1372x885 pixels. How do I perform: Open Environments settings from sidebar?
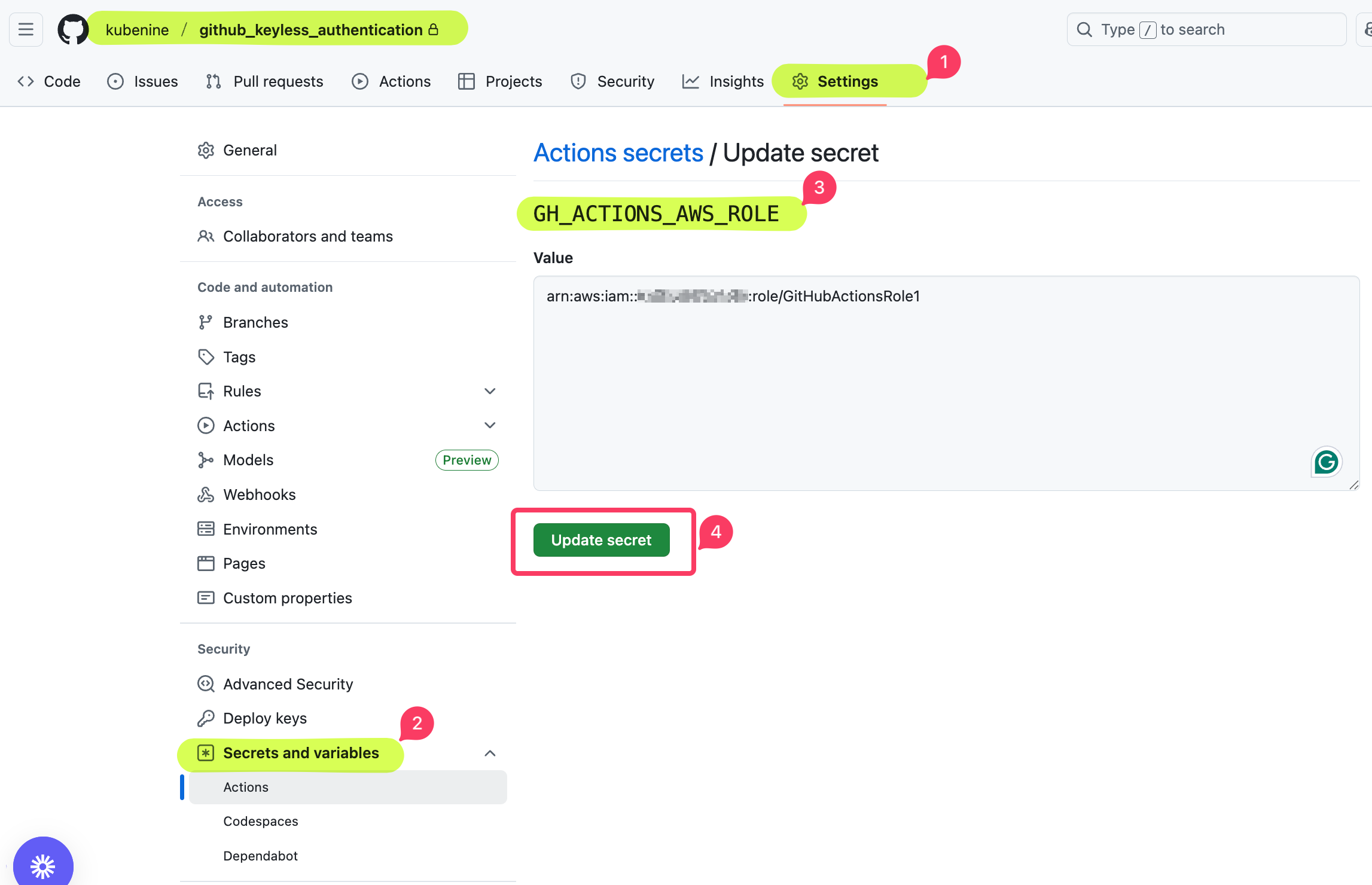pos(270,529)
